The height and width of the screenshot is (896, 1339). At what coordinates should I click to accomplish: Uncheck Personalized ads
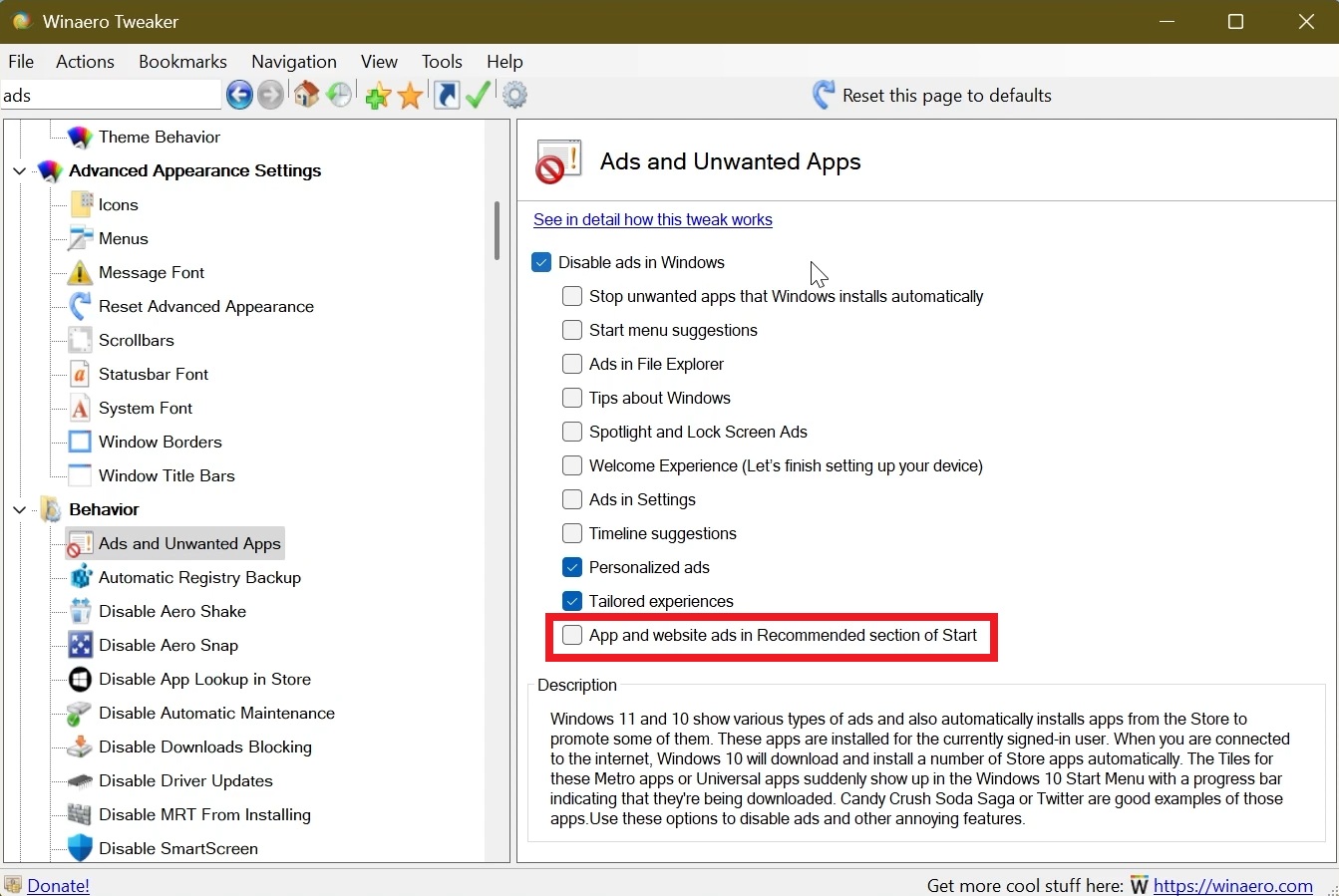click(571, 566)
